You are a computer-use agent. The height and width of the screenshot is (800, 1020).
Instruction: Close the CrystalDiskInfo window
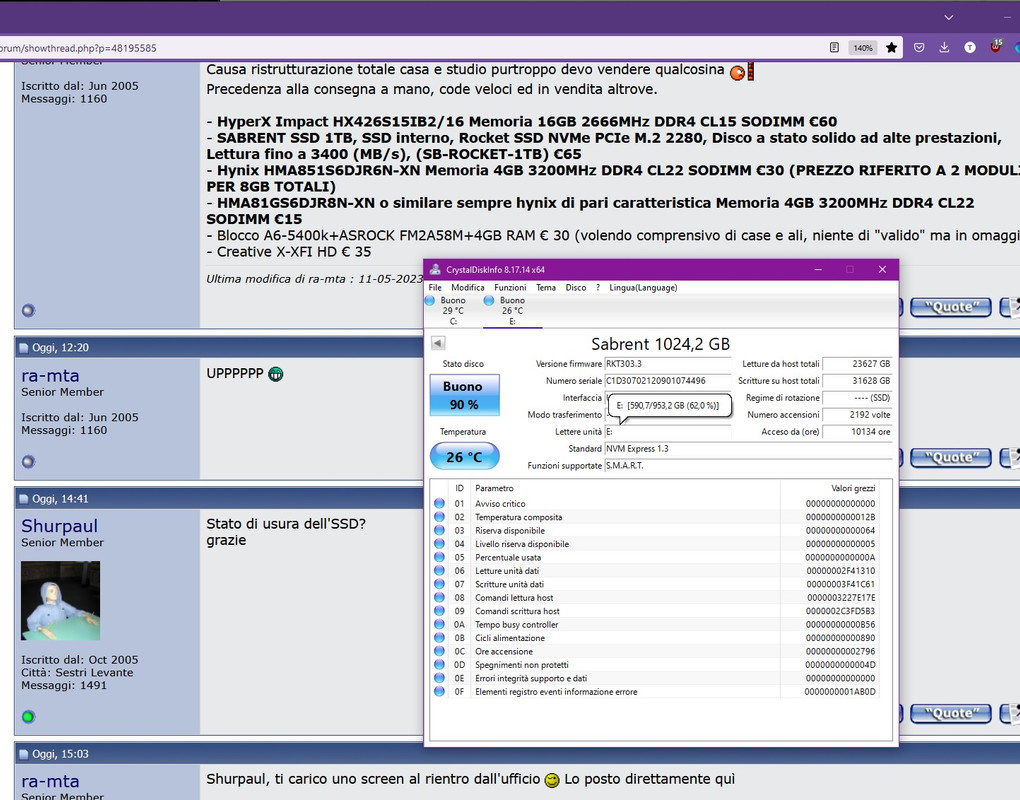(x=882, y=269)
